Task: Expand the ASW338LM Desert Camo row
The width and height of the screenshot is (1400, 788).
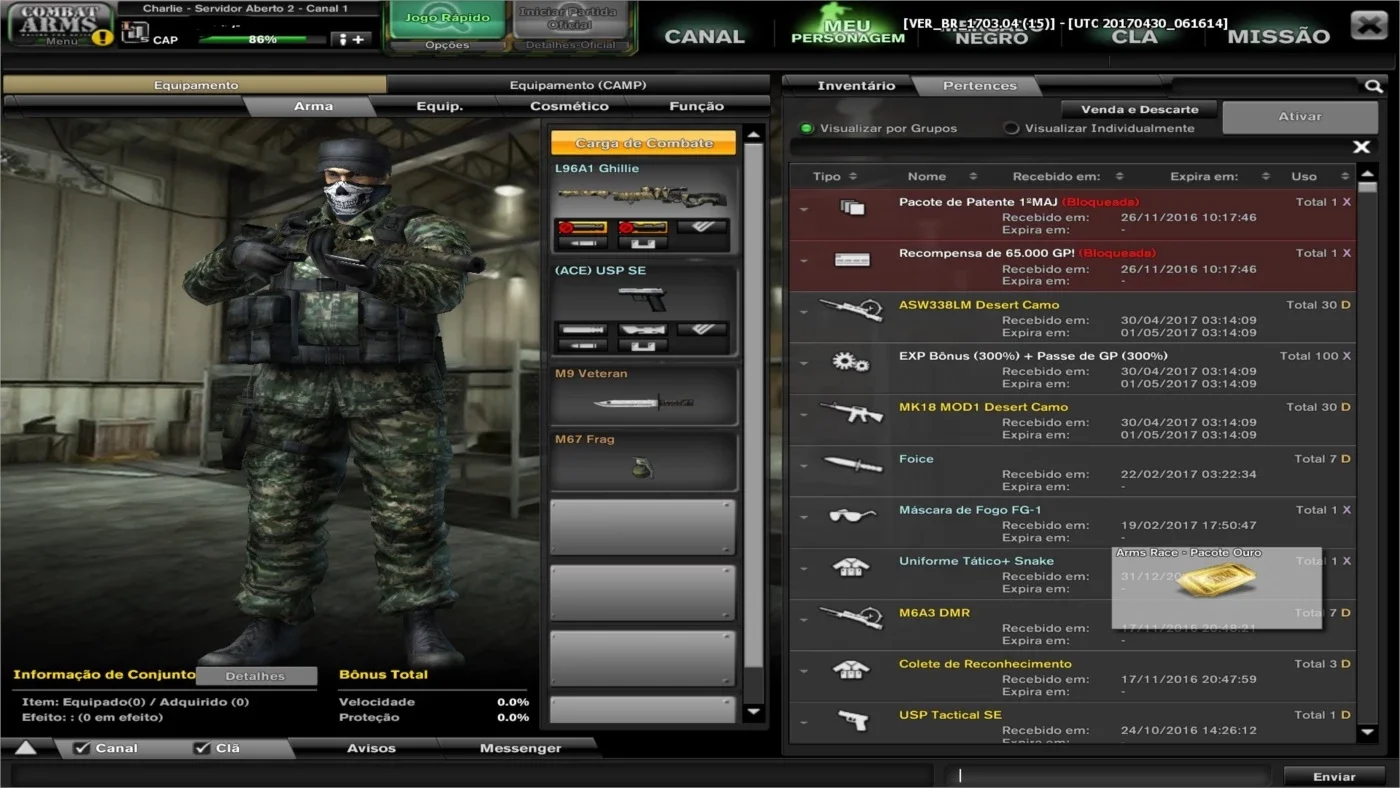Action: click(803, 312)
